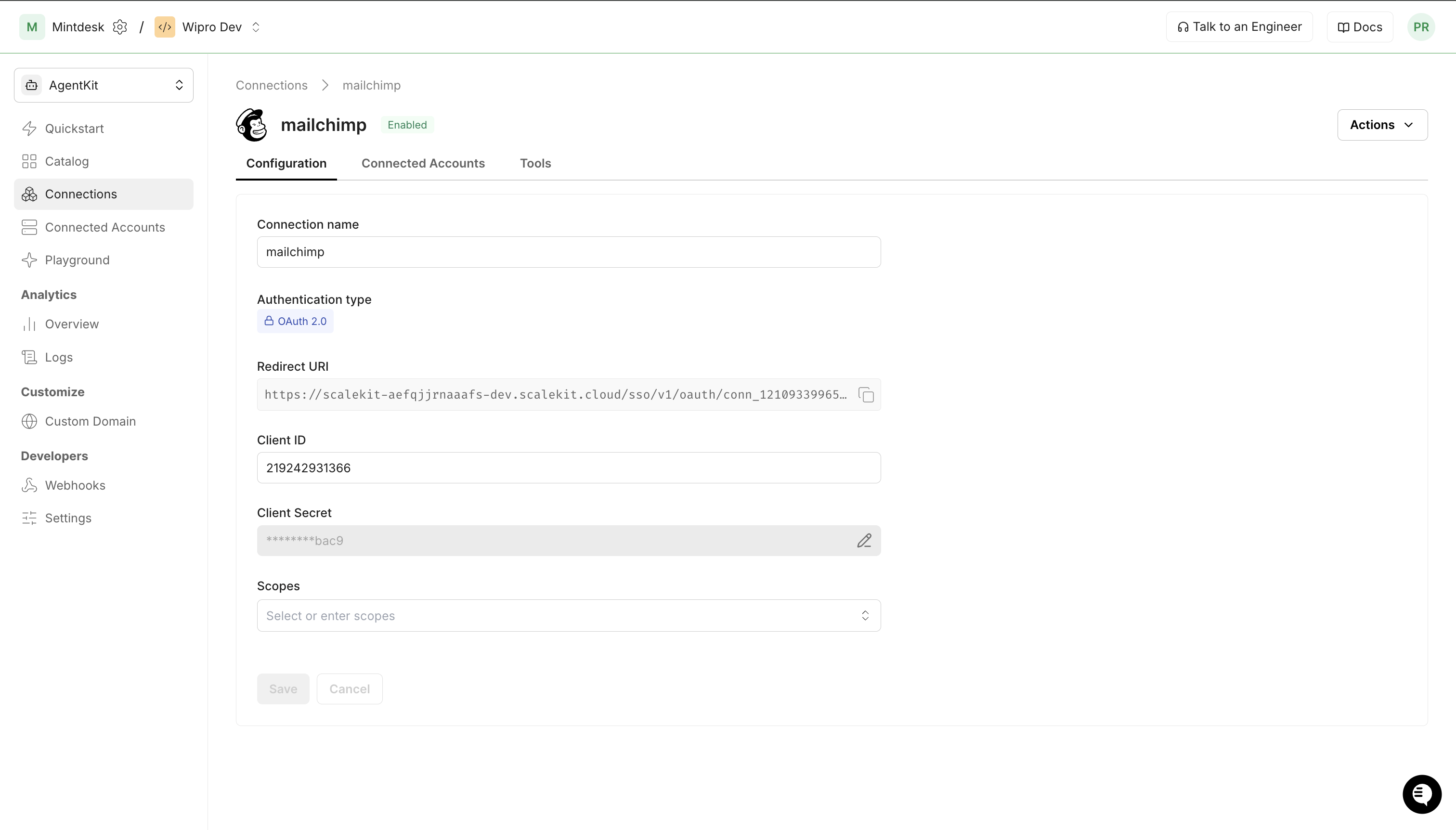Open the Actions dropdown
The width and height of the screenshot is (1456, 830).
tap(1382, 125)
